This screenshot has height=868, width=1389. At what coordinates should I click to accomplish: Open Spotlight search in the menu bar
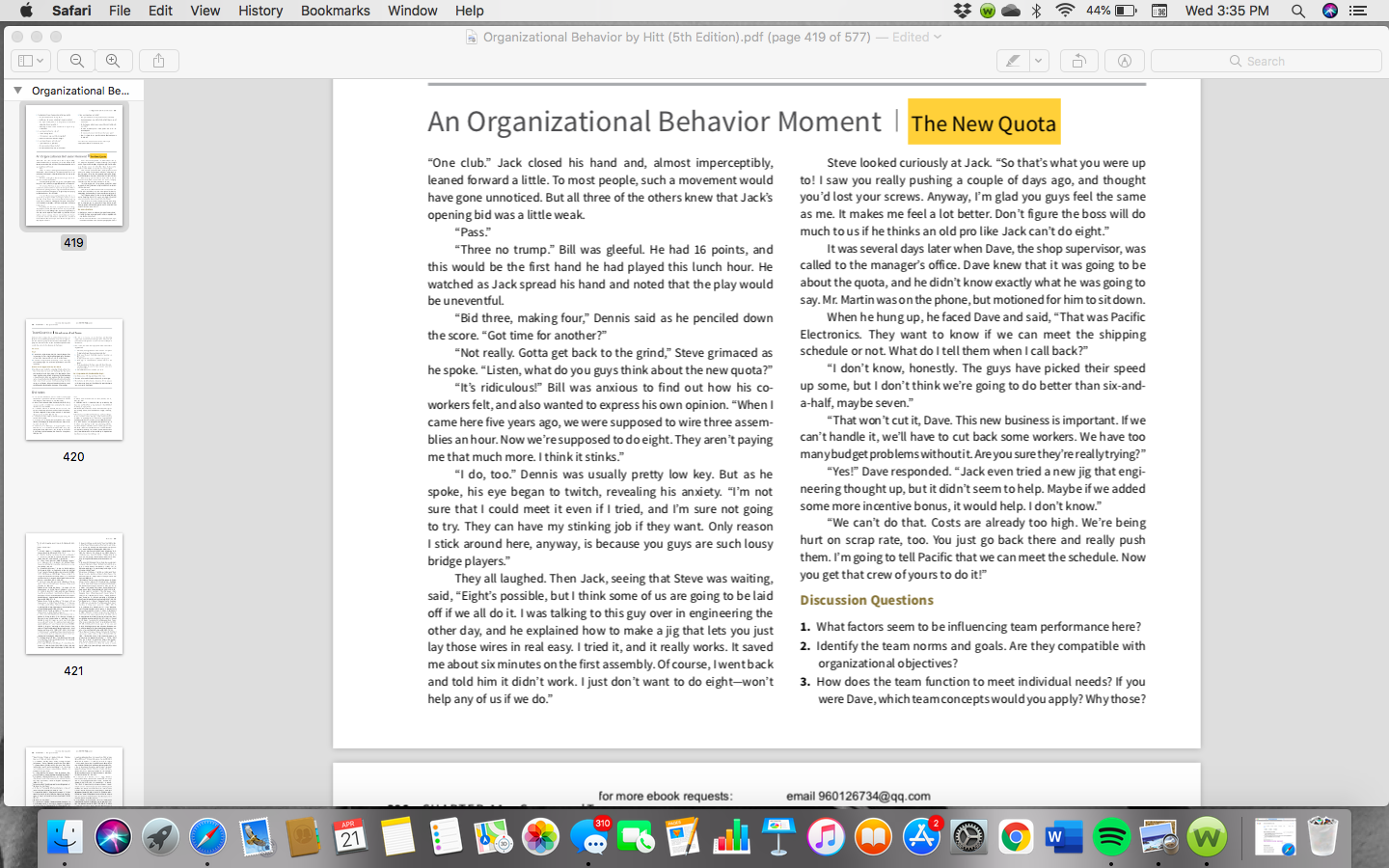coord(1297,11)
